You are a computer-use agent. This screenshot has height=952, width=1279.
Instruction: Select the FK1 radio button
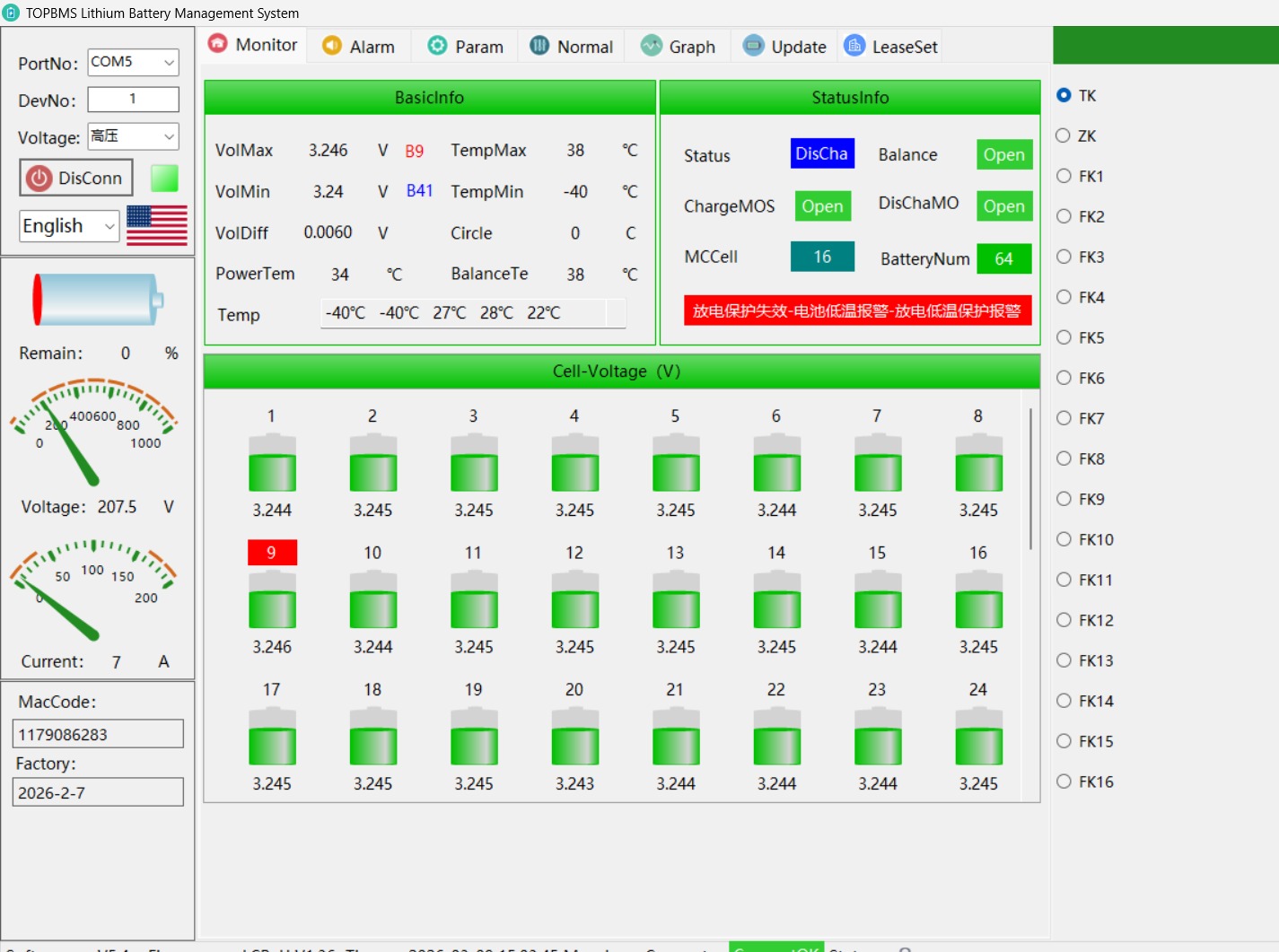tap(1064, 176)
